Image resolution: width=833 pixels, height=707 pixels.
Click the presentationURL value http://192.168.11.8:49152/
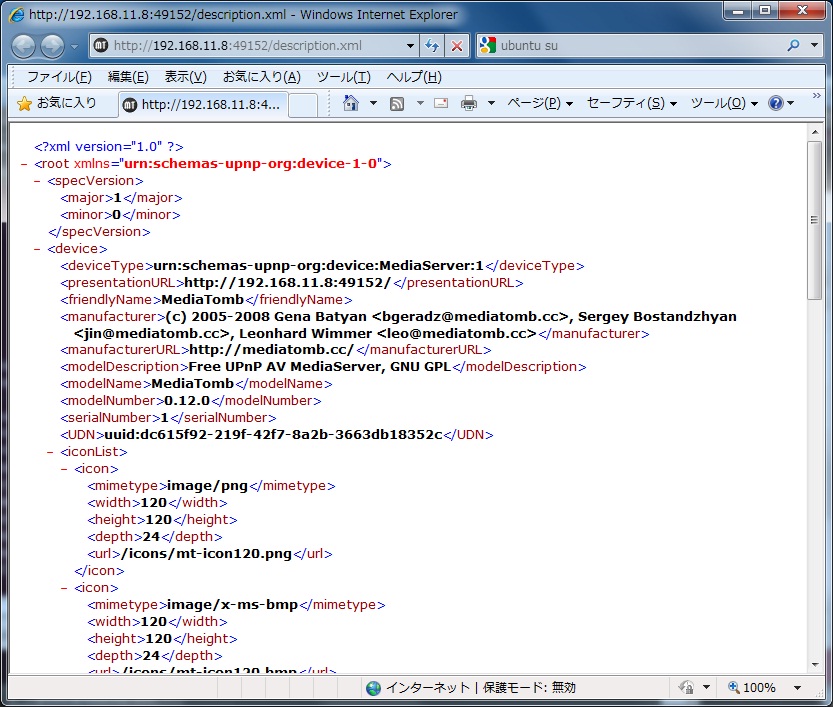[287, 283]
